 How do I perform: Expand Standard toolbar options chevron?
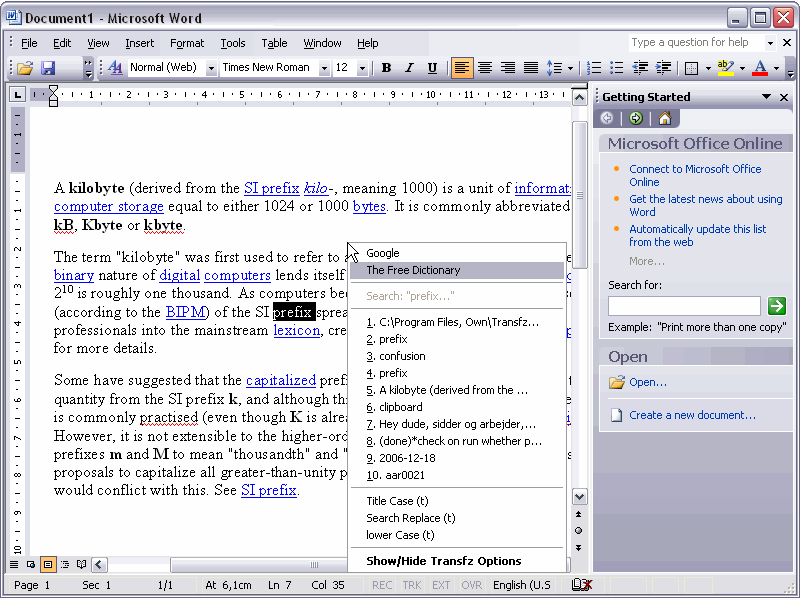(88, 68)
